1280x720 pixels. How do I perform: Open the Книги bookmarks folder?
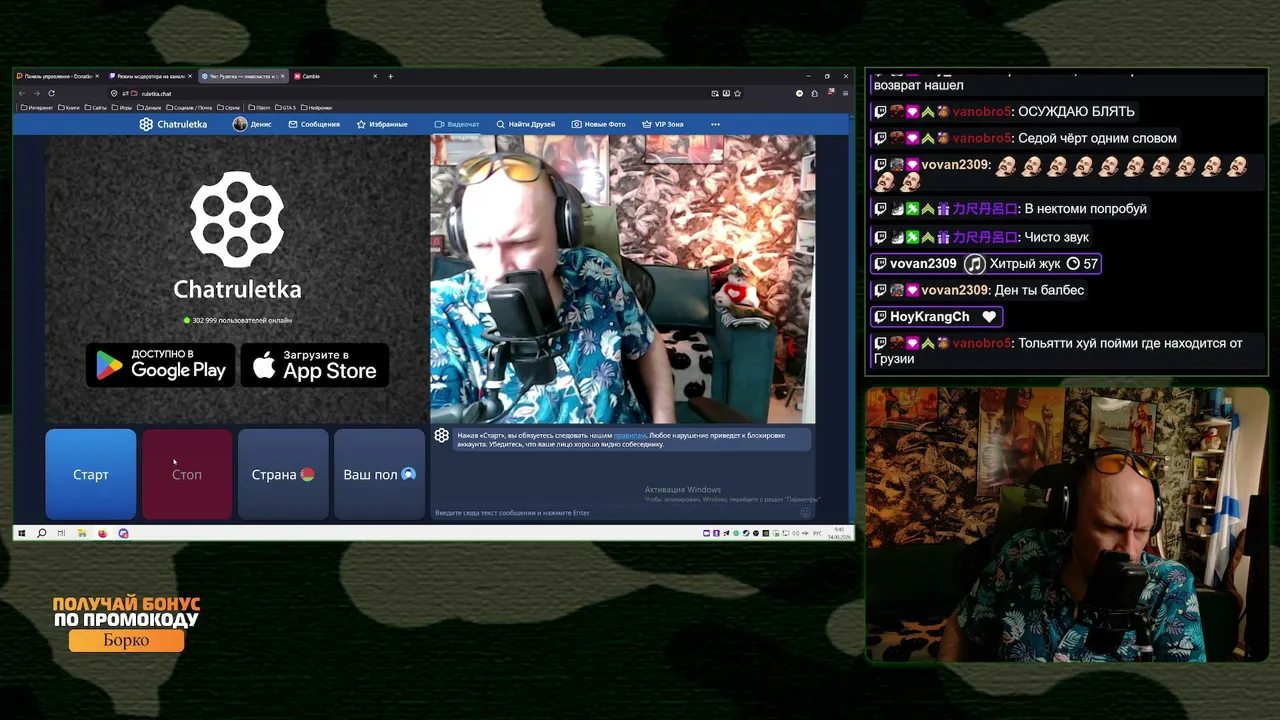point(70,107)
